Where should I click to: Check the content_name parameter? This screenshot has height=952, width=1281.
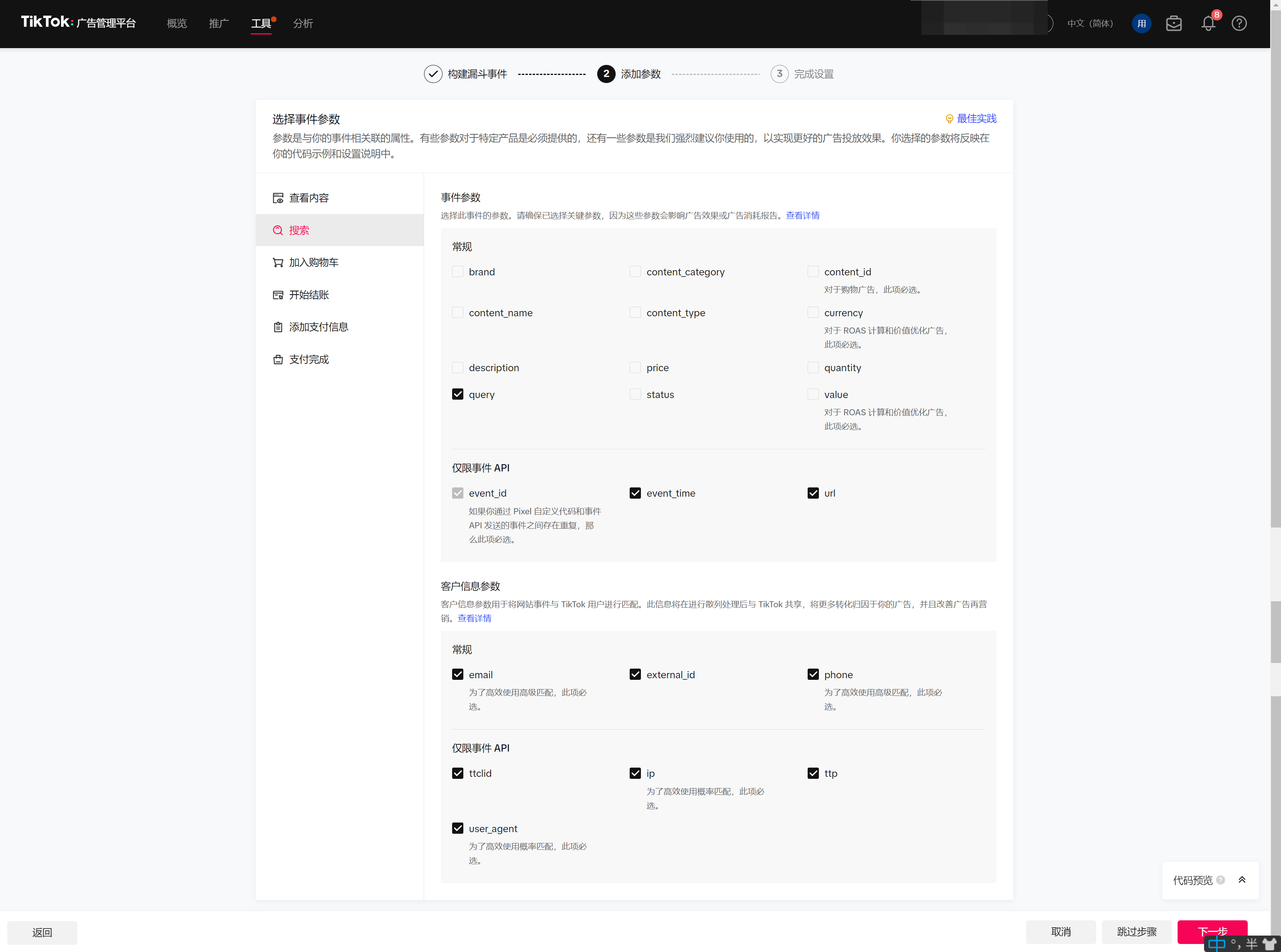click(458, 312)
